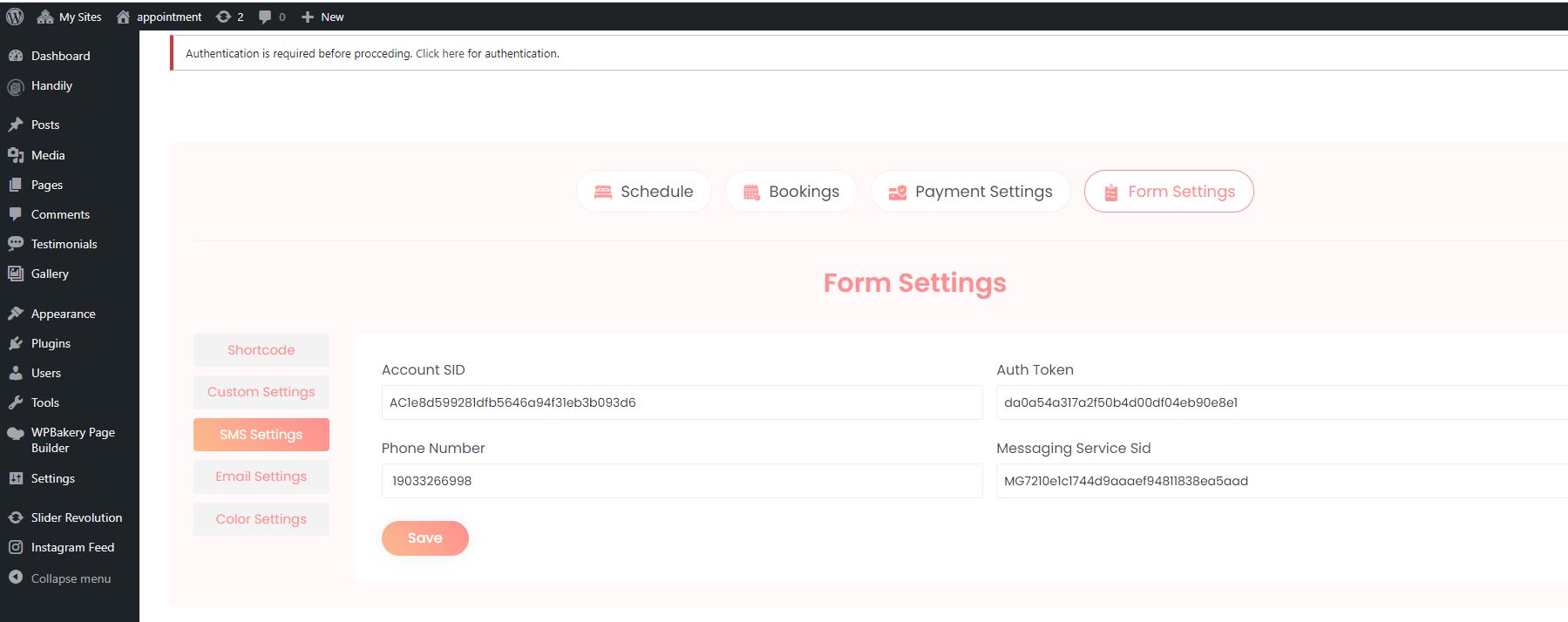
Task: Click the plus New icon in admin bar
Action: [x=308, y=17]
